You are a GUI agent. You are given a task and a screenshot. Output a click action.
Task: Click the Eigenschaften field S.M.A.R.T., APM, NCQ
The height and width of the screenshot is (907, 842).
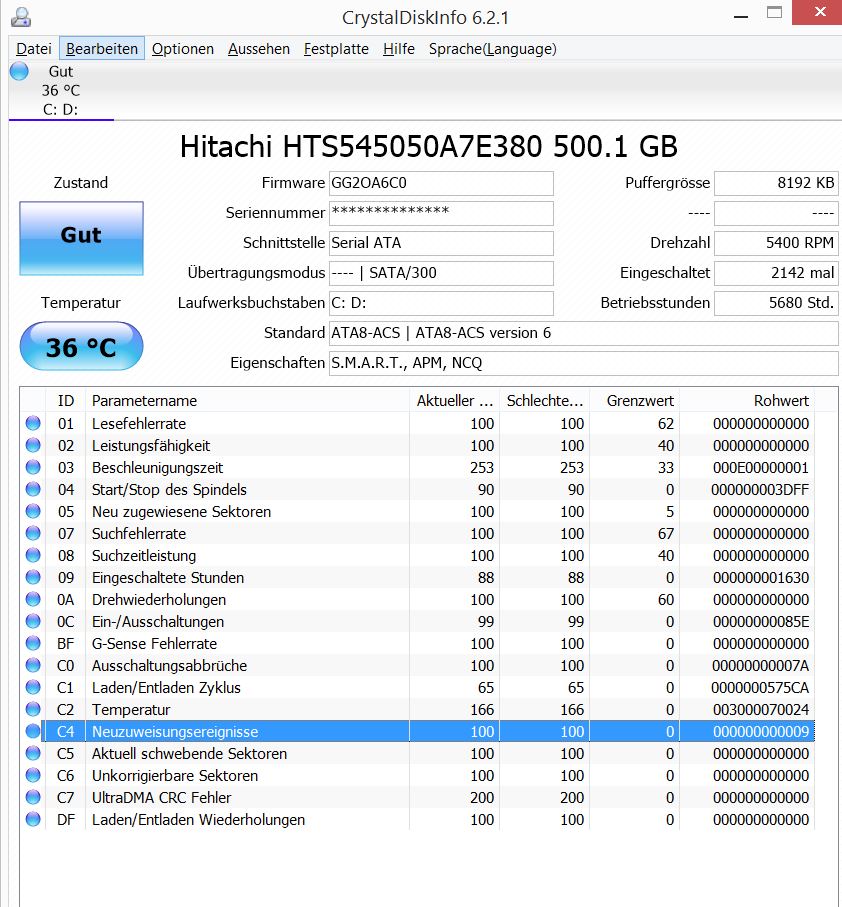point(584,363)
